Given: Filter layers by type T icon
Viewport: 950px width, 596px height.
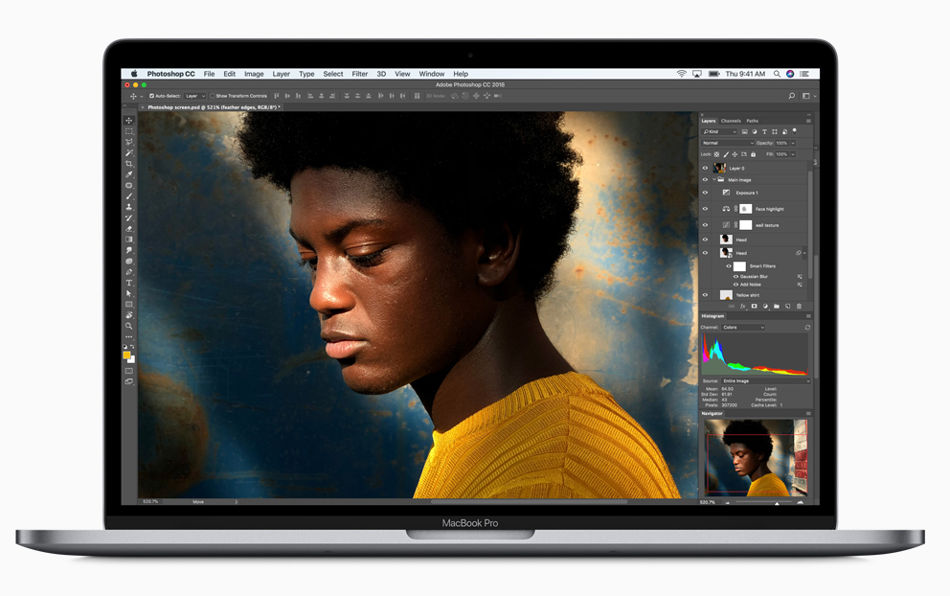Looking at the screenshot, I should pyautogui.click(x=765, y=131).
